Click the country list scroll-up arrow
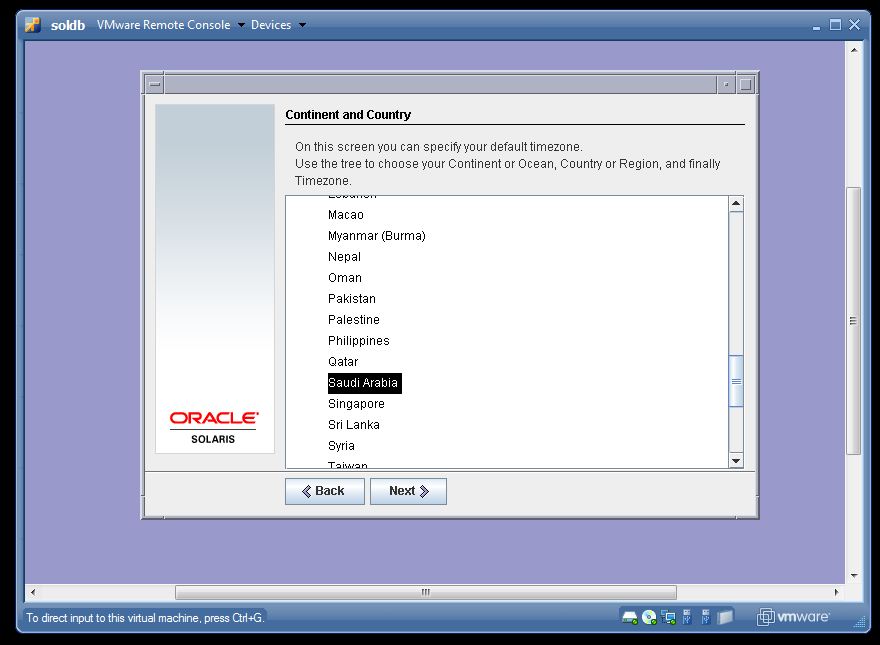The height and width of the screenshot is (645, 880). coord(736,202)
